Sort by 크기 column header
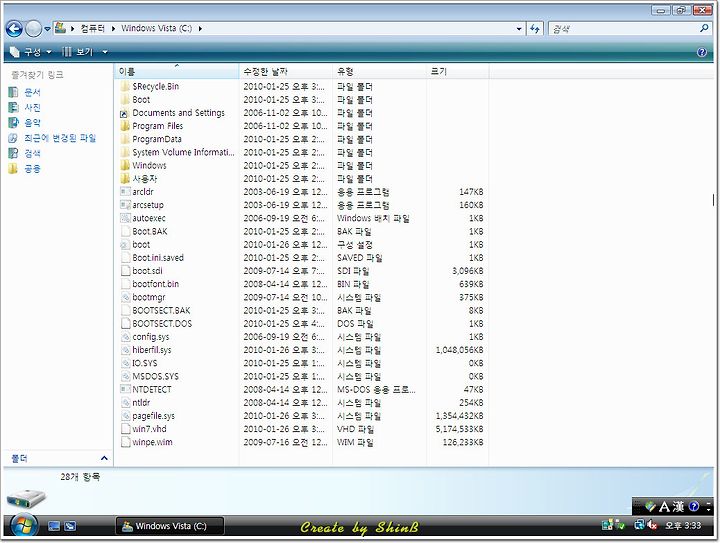 (x=457, y=71)
